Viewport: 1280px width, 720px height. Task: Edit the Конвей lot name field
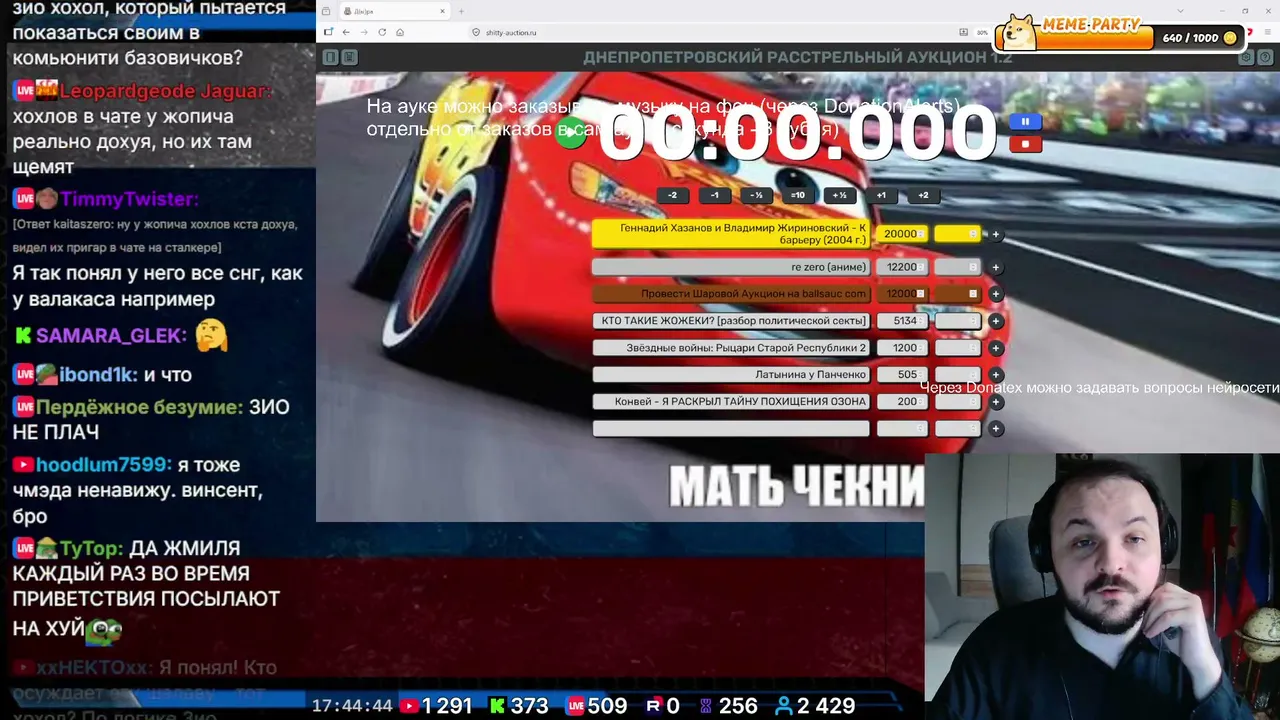pos(731,402)
